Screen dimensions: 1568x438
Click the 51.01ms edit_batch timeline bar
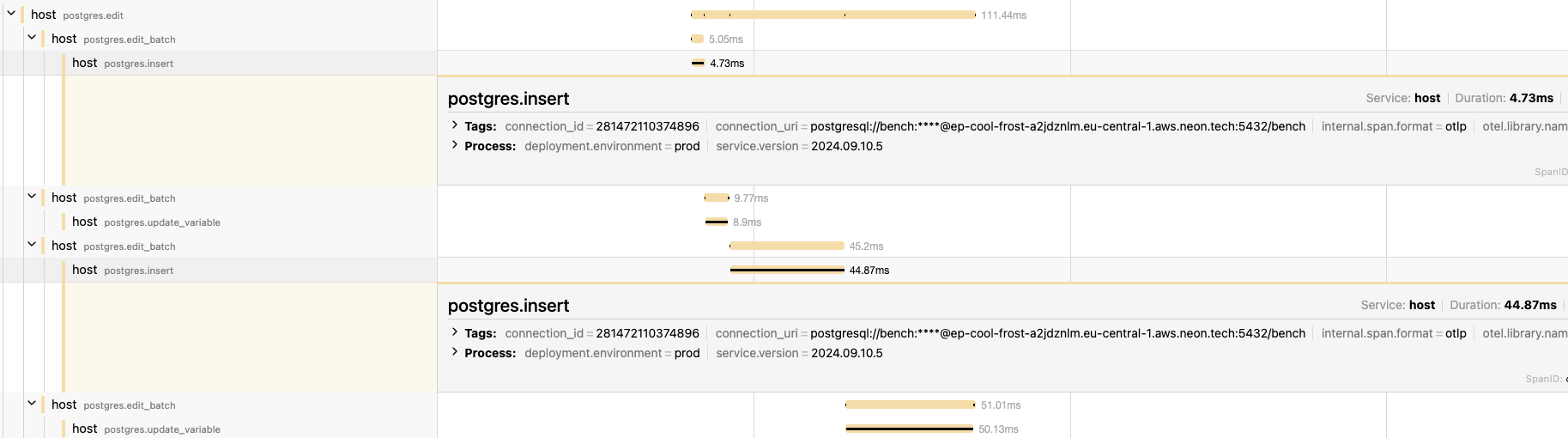[x=910, y=405]
